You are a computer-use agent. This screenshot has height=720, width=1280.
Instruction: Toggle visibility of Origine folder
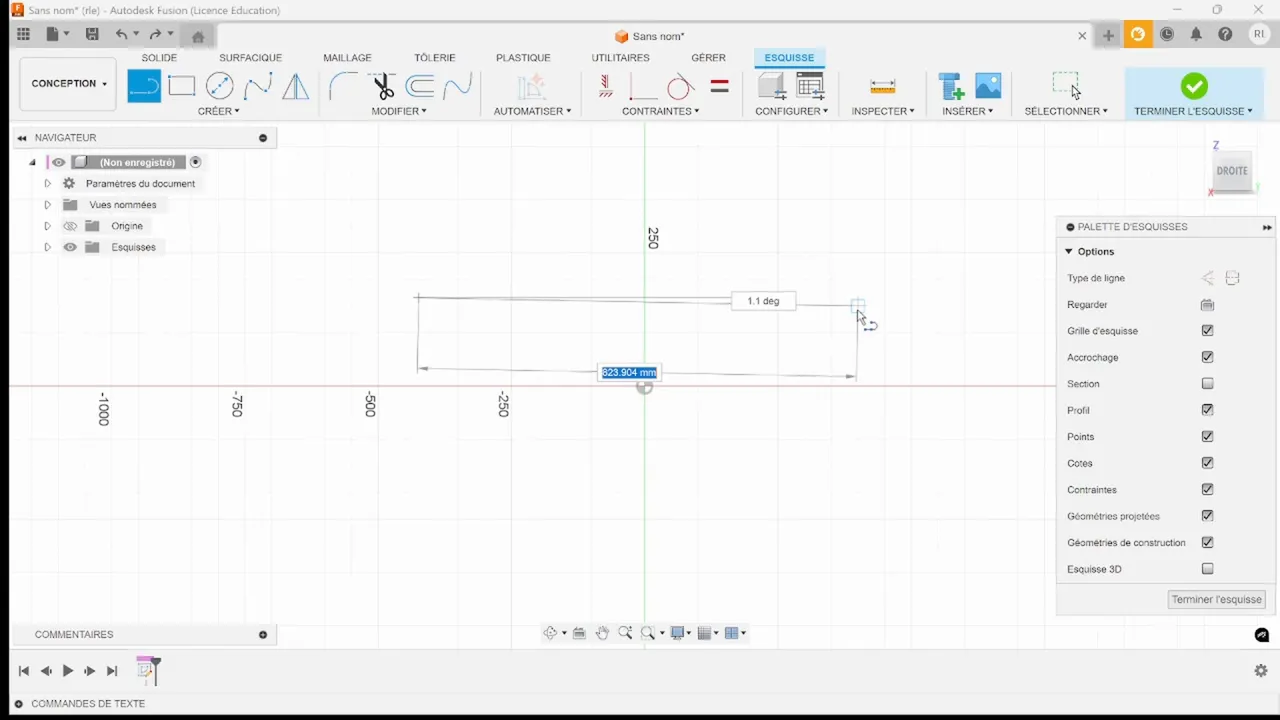(x=70, y=226)
